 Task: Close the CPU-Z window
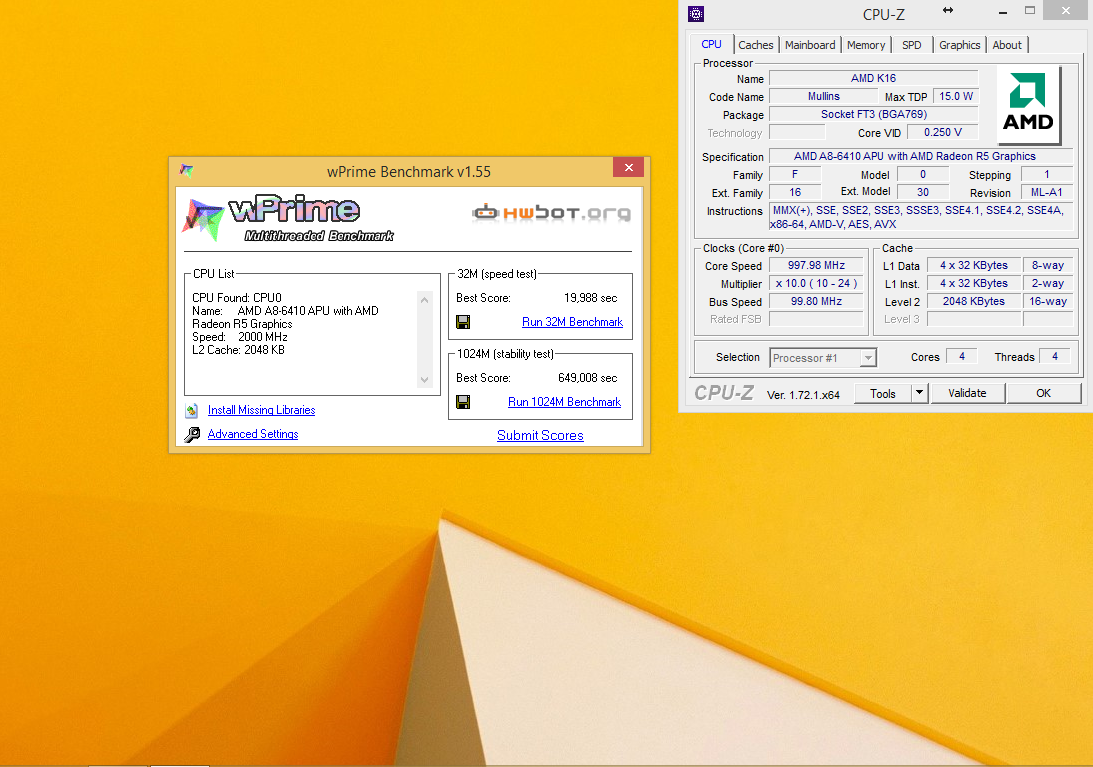pos(1066,10)
